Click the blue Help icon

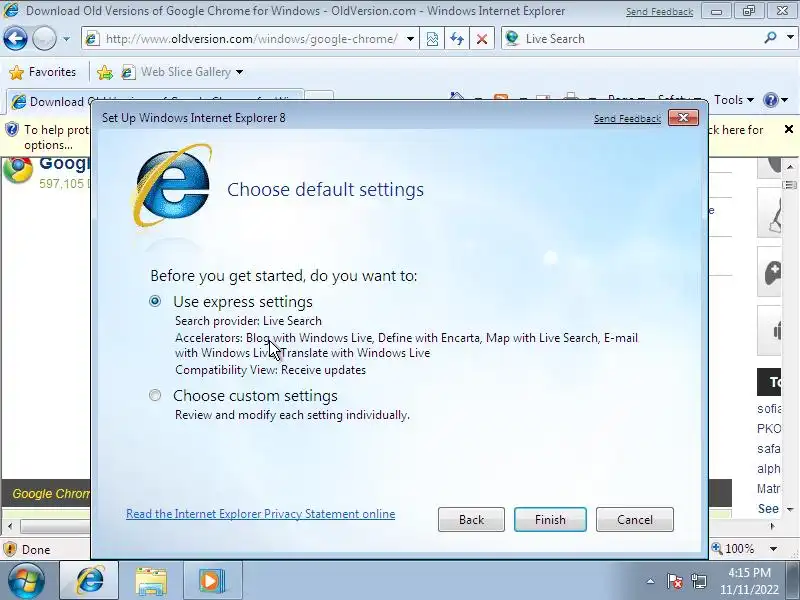coord(770,99)
